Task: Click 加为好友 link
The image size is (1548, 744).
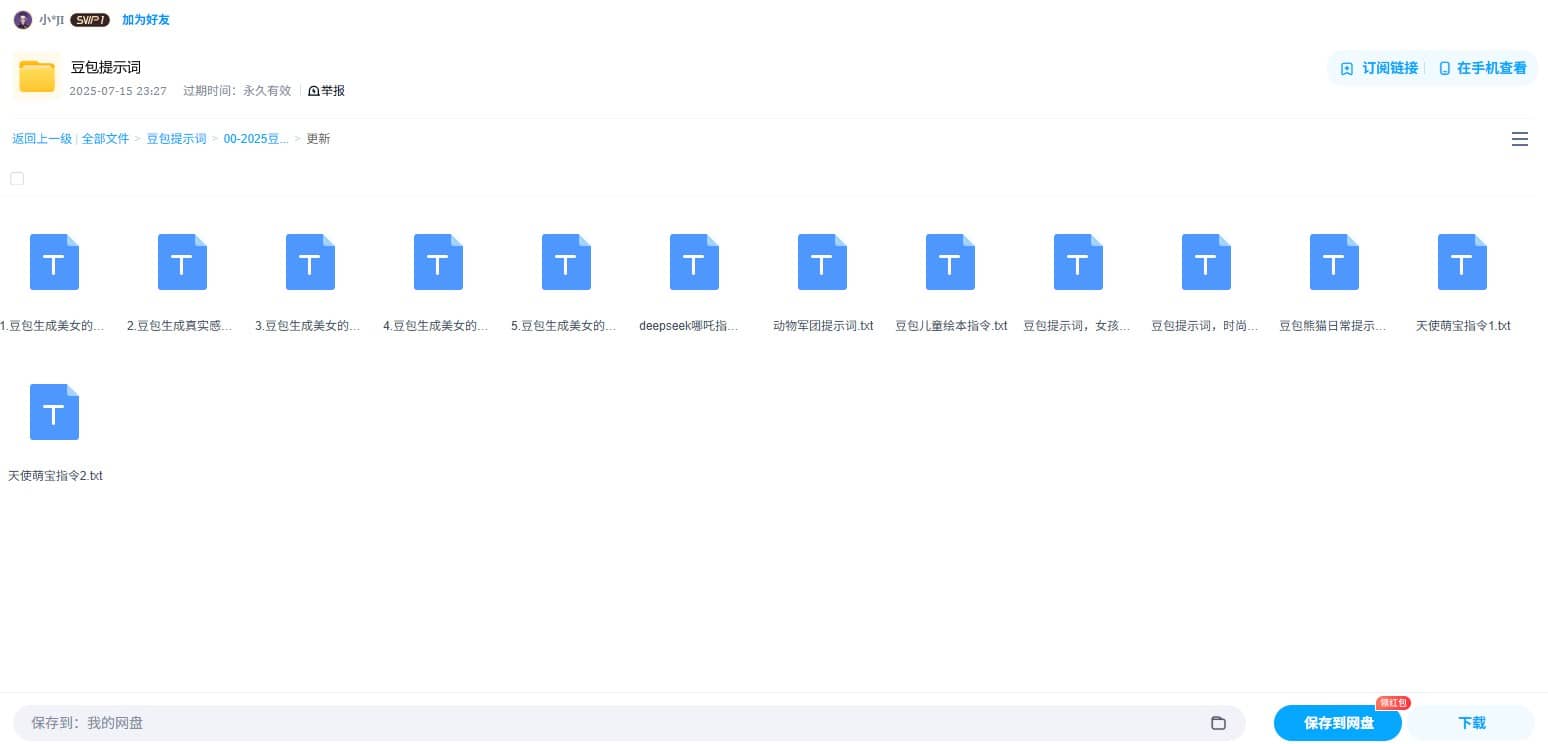Action: [x=145, y=20]
